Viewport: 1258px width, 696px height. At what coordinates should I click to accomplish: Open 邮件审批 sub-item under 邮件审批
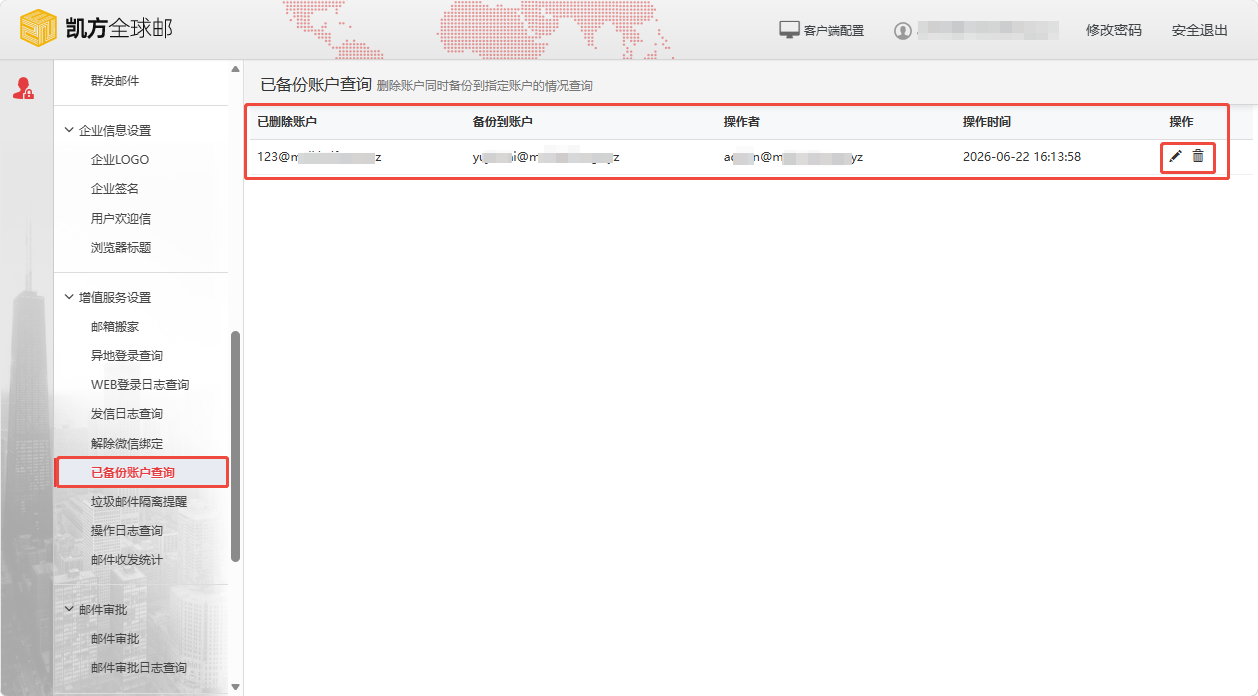click(115, 638)
